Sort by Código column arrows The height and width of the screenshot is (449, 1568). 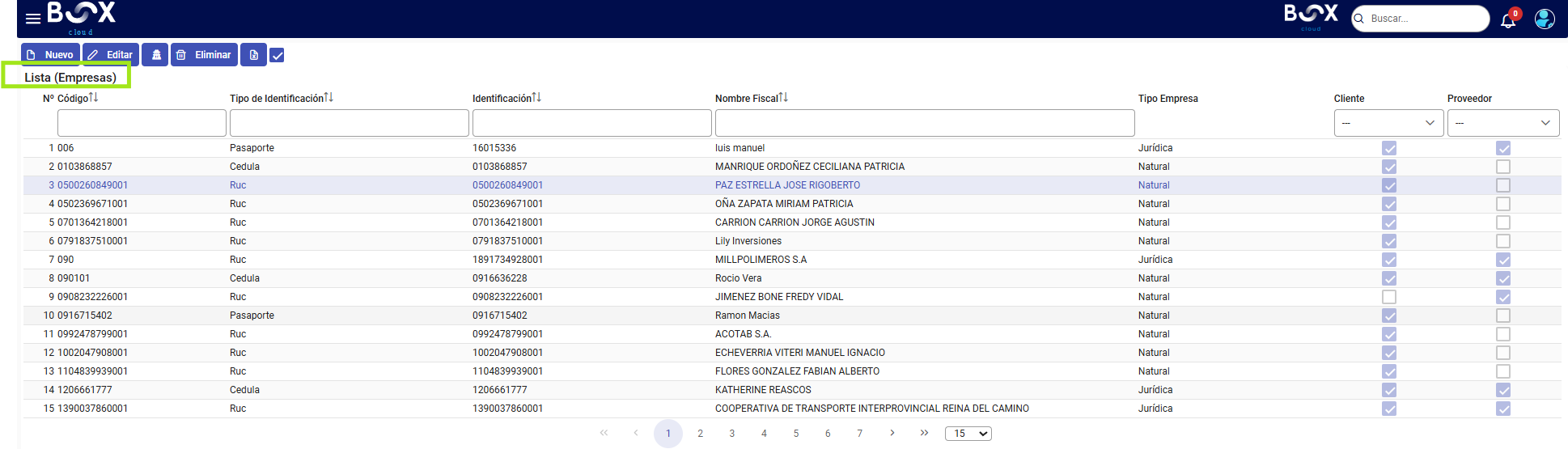[94, 98]
